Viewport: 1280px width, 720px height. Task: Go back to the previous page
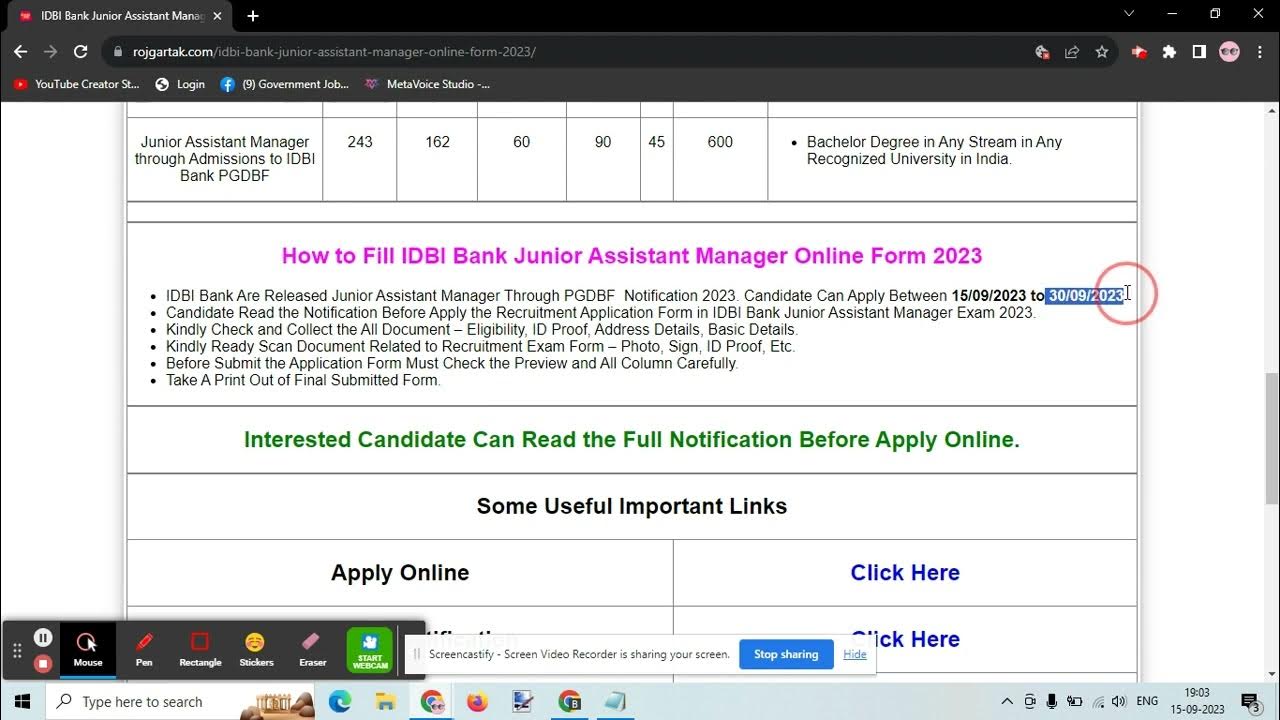[x=20, y=52]
